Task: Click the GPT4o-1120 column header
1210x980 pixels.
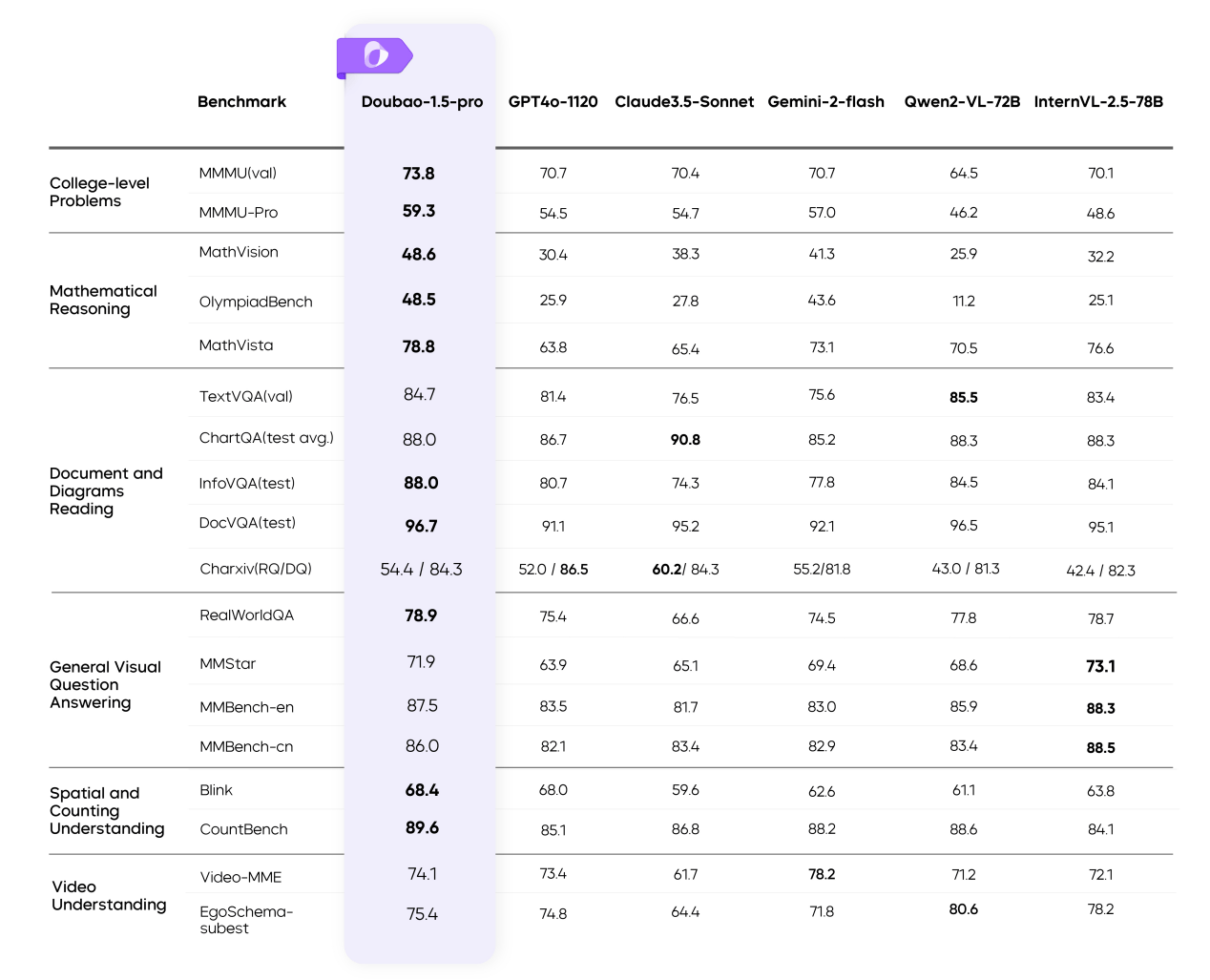Action: click(553, 102)
